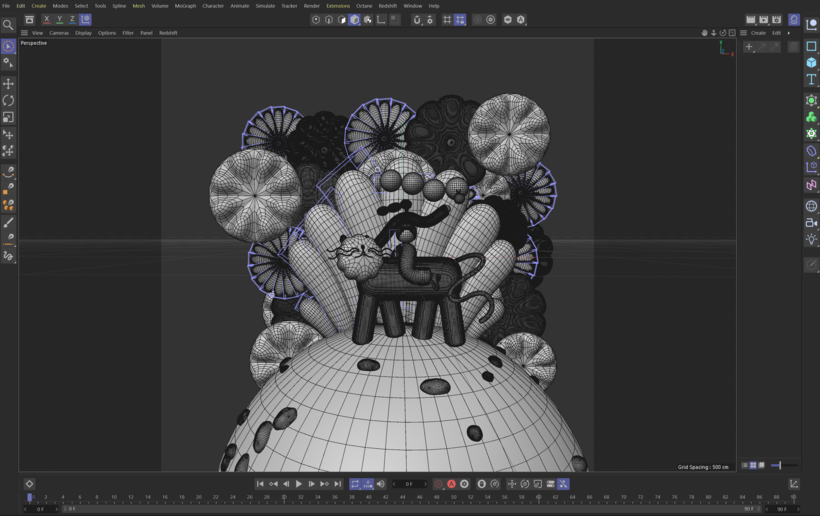
Task: Toggle timeline loop playback
Action: [x=355, y=484]
